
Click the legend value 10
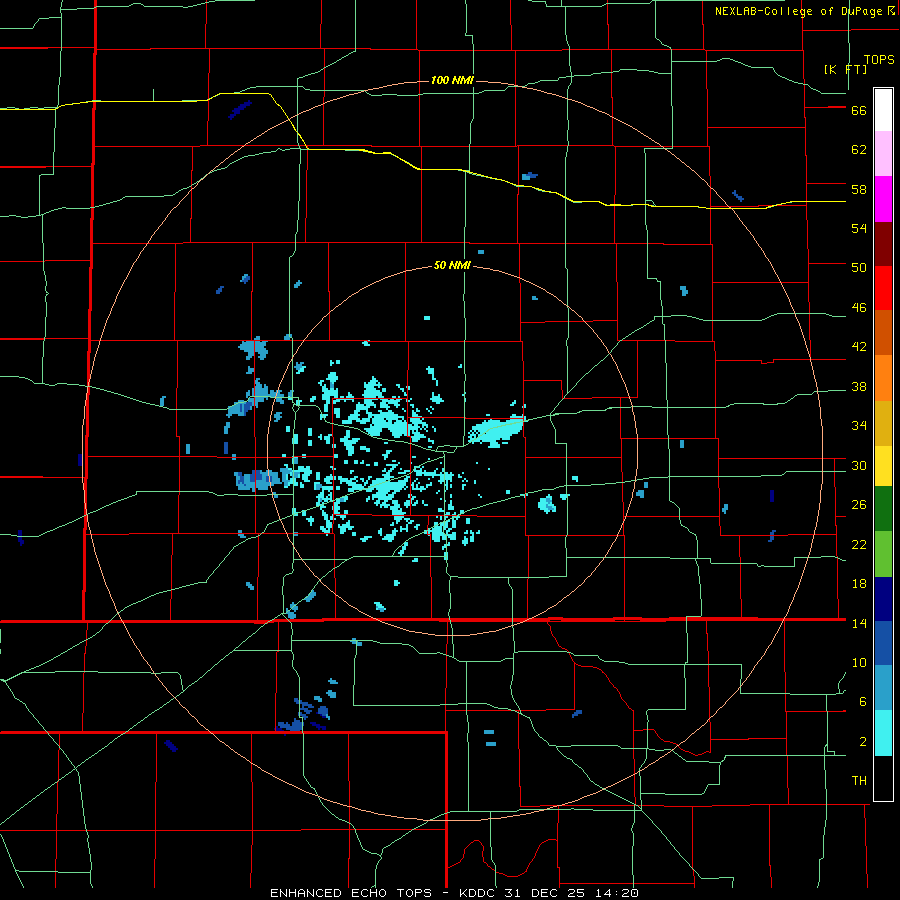point(859,662)
